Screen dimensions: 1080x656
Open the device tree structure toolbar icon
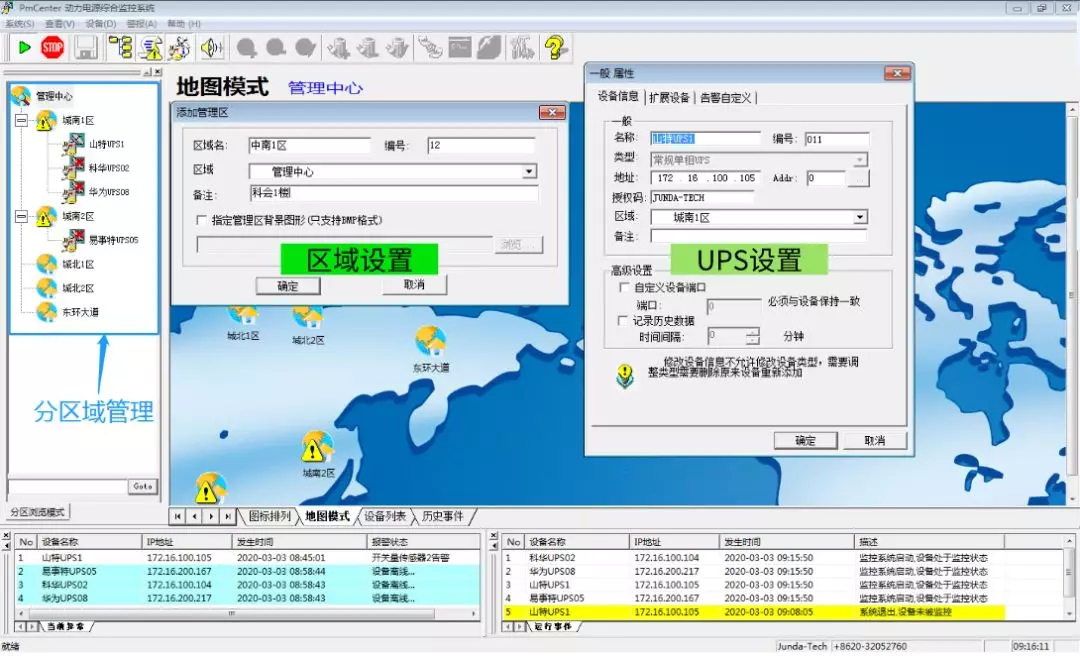pos(121,47)
